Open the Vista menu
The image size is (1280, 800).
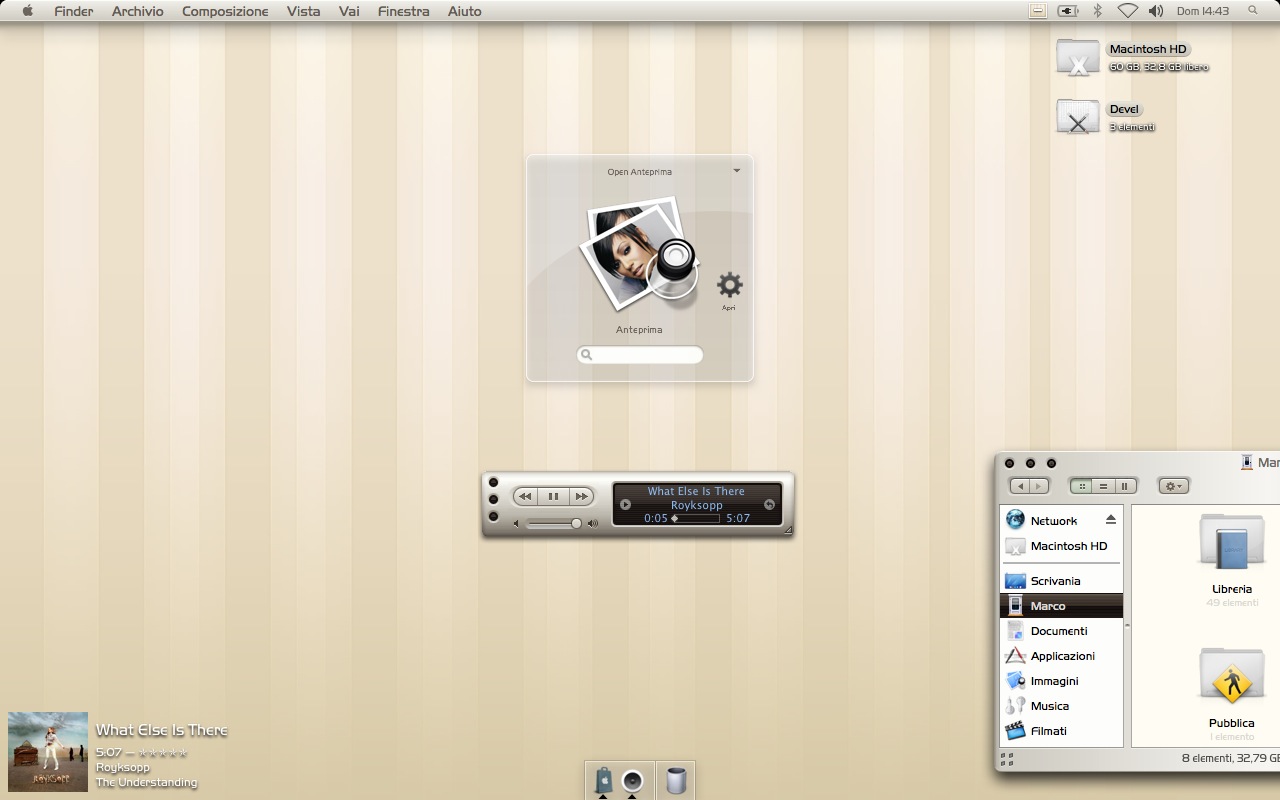pyautogui.click(x=303, y=11)
